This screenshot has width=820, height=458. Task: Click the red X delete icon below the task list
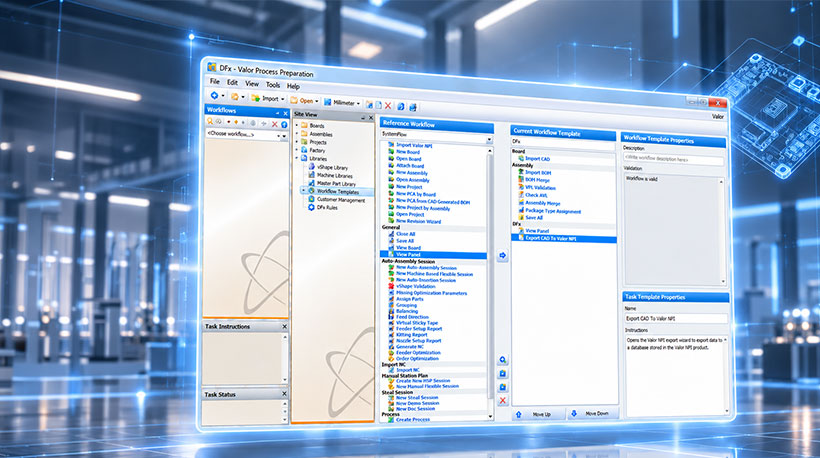pyautogui.click(x=503, y=400)
